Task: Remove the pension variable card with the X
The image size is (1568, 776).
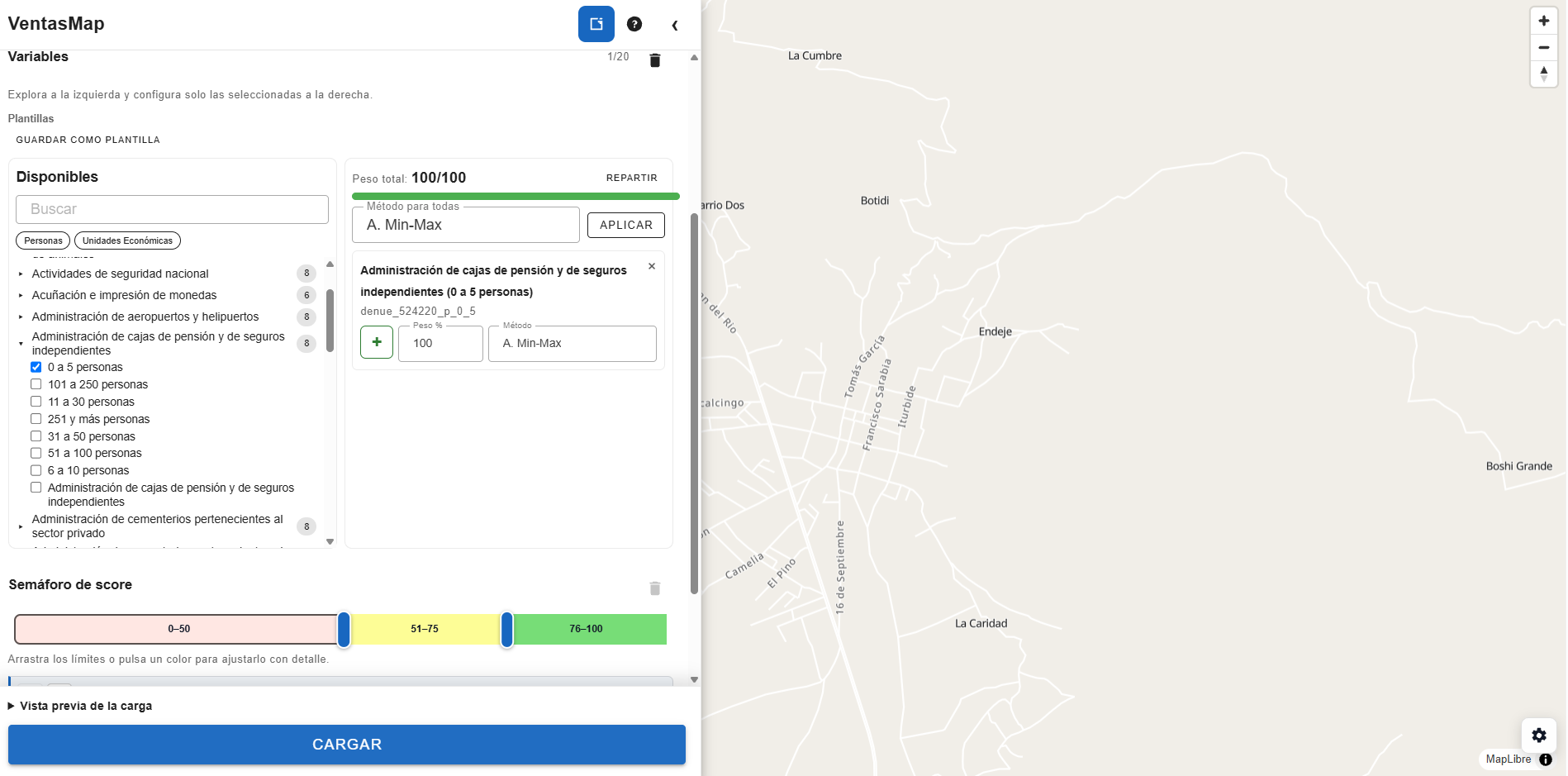Action: click(652, 266)
